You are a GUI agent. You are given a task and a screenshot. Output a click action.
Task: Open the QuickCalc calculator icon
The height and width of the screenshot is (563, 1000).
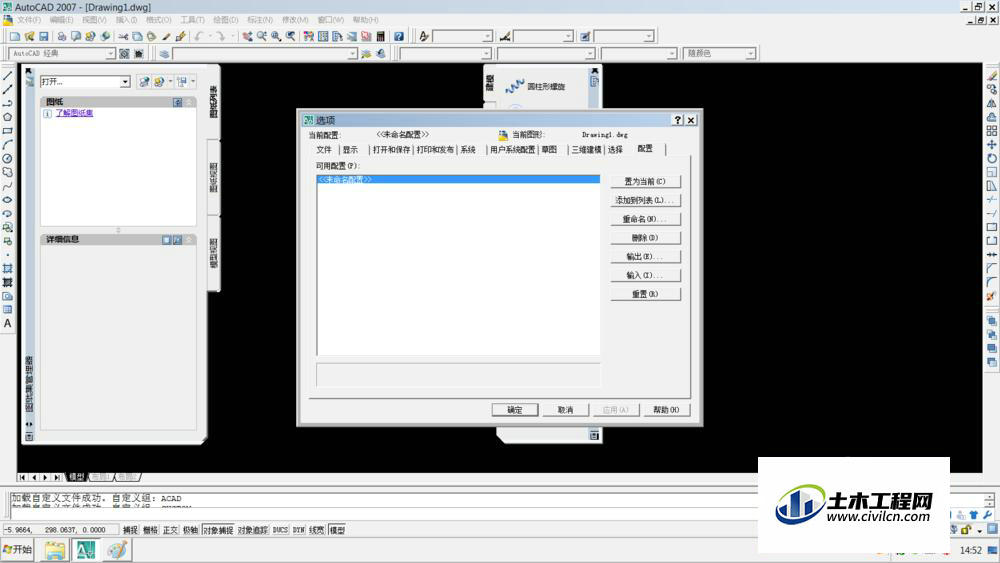381,36
